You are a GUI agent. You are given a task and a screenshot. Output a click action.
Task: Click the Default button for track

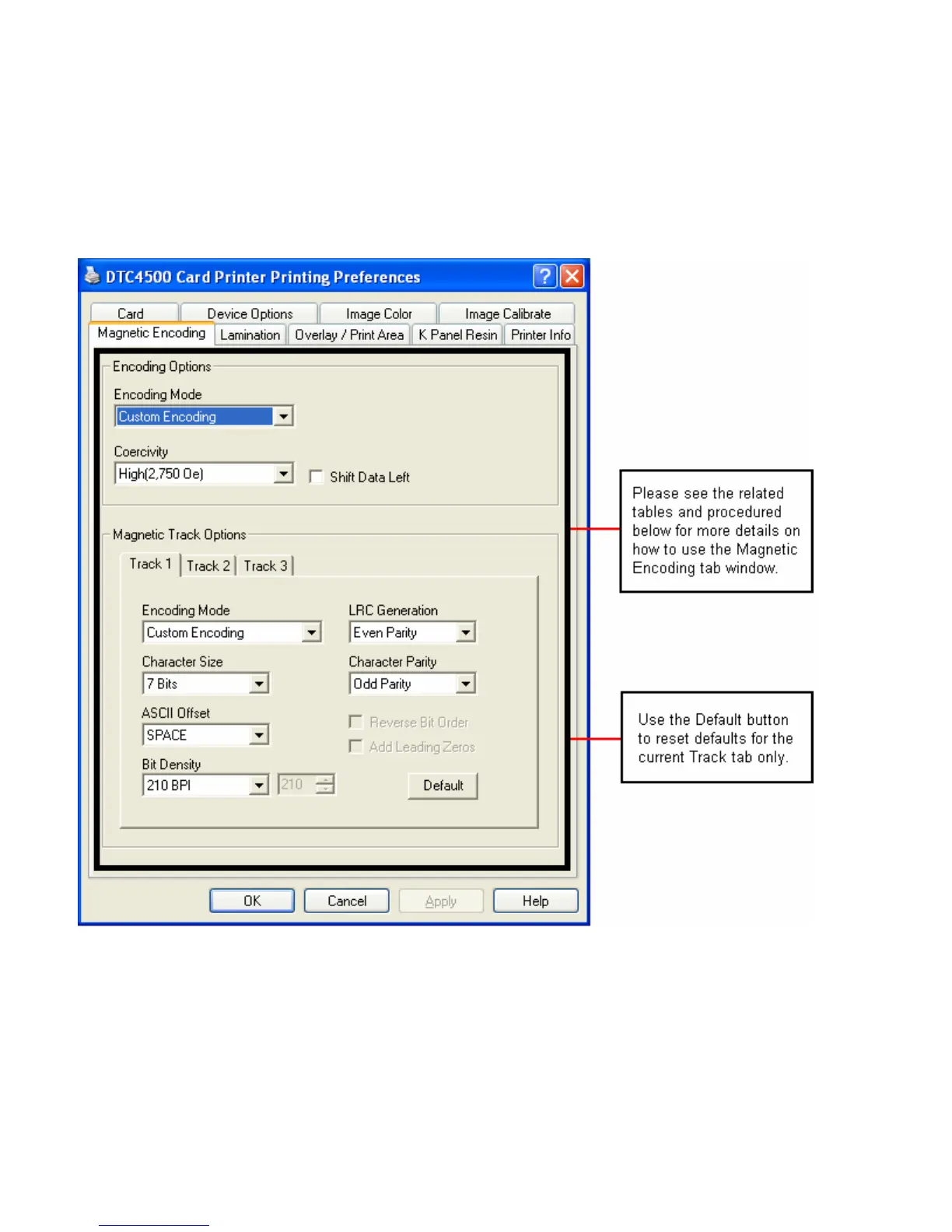pos(443,786)
